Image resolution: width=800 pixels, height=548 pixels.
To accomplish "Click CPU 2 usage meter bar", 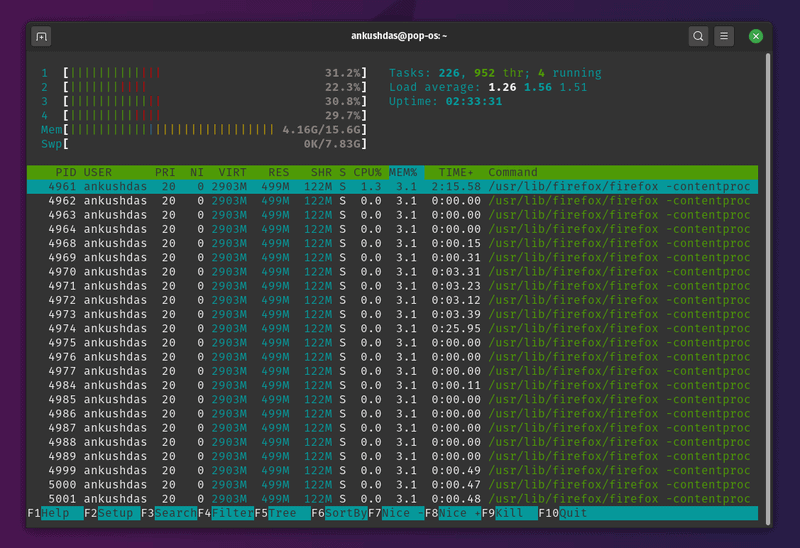I will coord(215,87).
